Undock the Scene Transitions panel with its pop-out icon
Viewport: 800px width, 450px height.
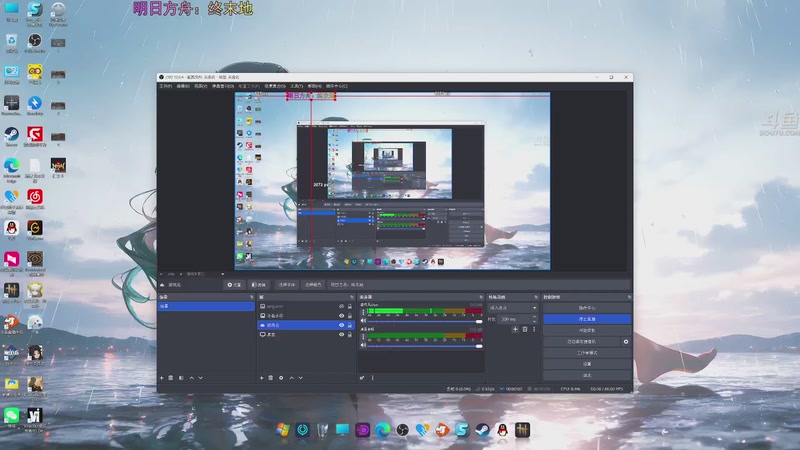click(x=536, y=297)
